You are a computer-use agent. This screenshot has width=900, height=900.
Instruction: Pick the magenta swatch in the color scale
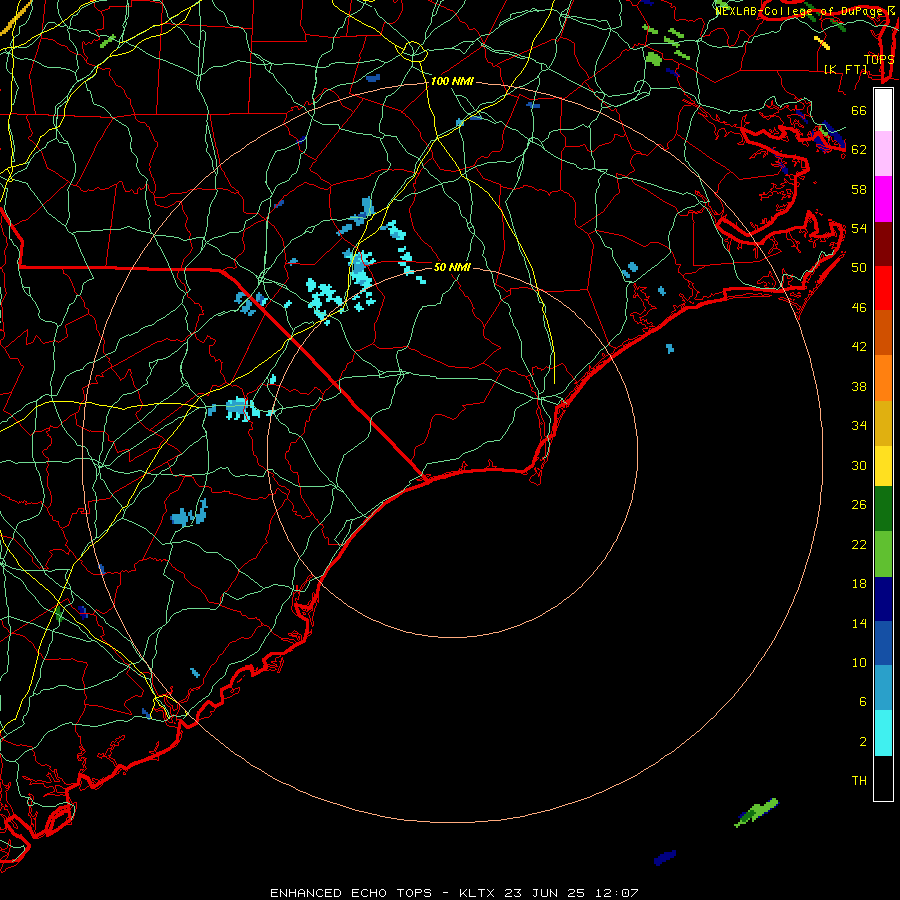click(883, 199)
